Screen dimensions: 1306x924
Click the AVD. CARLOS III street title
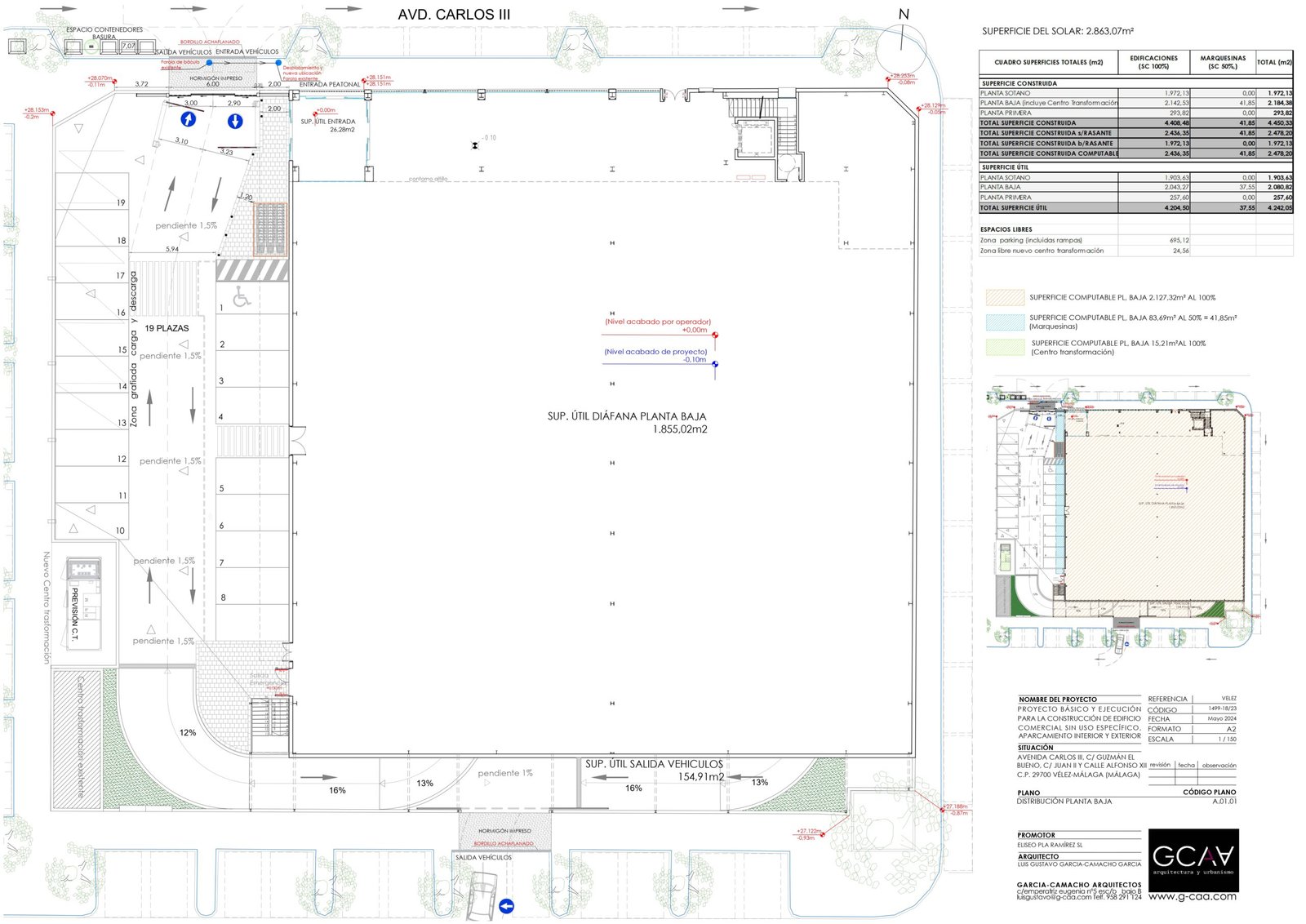[454, 15]
